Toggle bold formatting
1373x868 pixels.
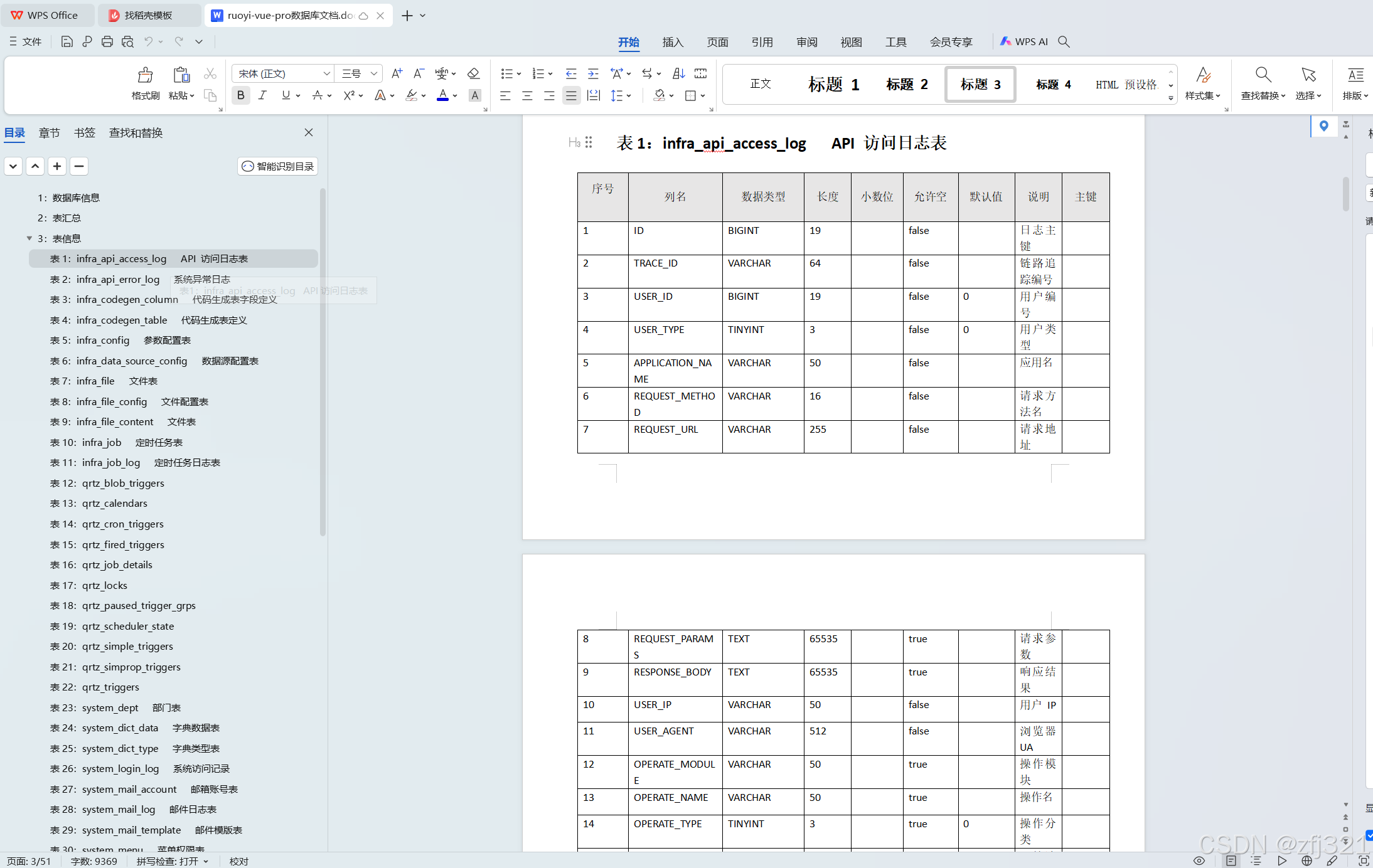[x=240, y=95]
